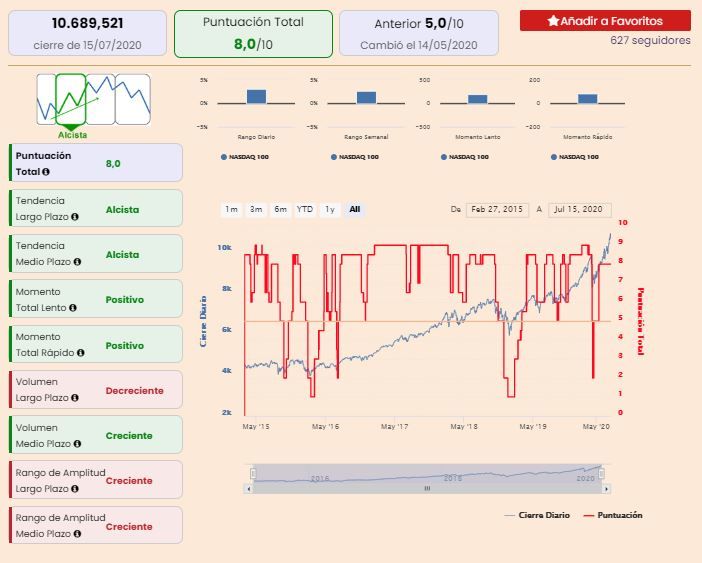Screen dimensions: 702x563
Task: Click info icon for Volumen Medio Plazo
Action: (x=77, y=444)
